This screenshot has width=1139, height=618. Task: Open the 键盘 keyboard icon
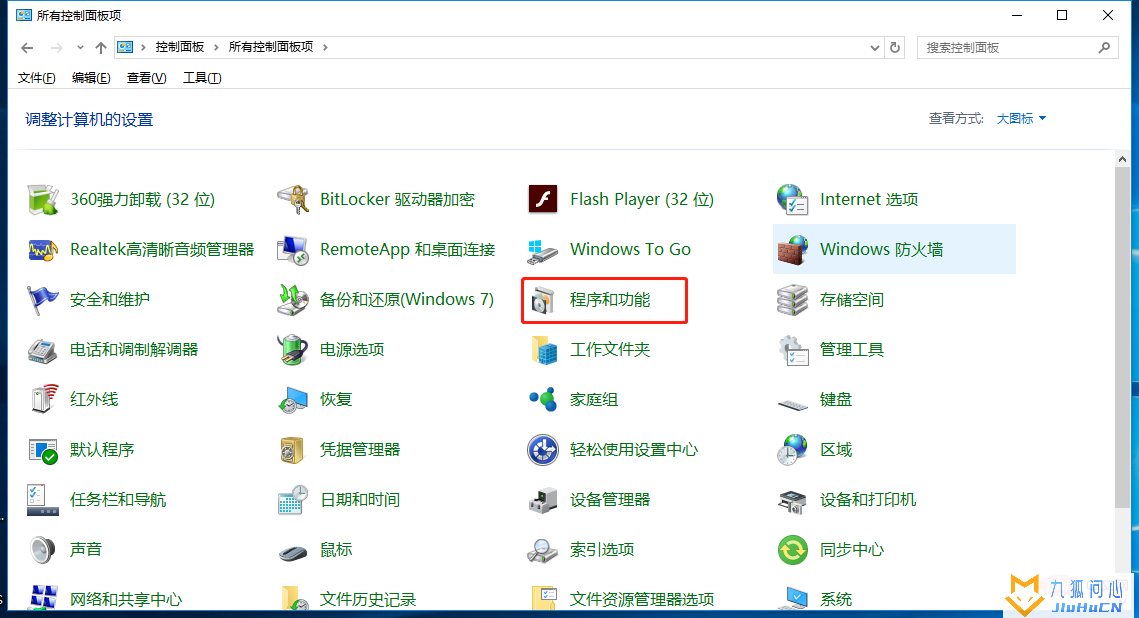click(x=793, y=404)
